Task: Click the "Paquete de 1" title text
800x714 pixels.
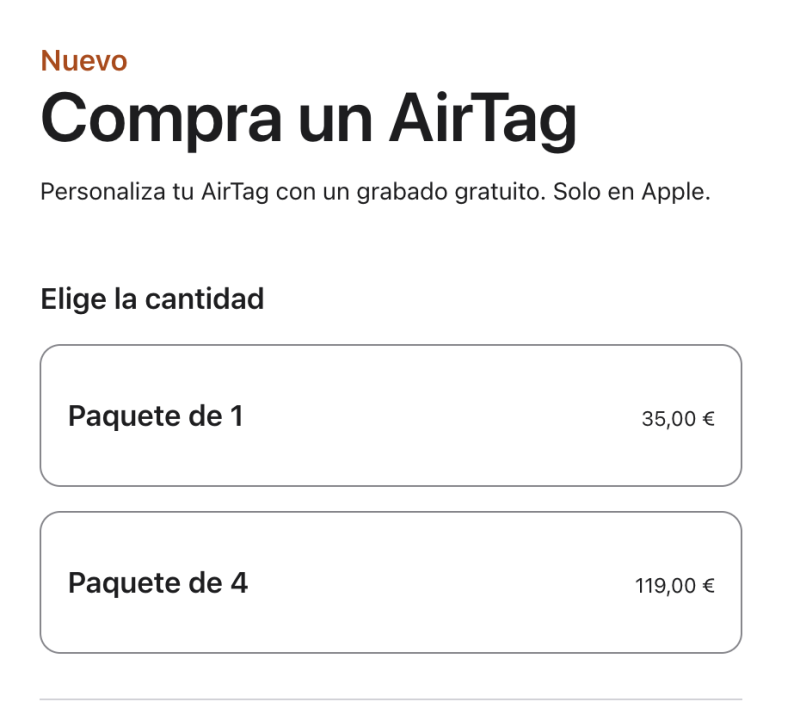Action: pos(155,416)
